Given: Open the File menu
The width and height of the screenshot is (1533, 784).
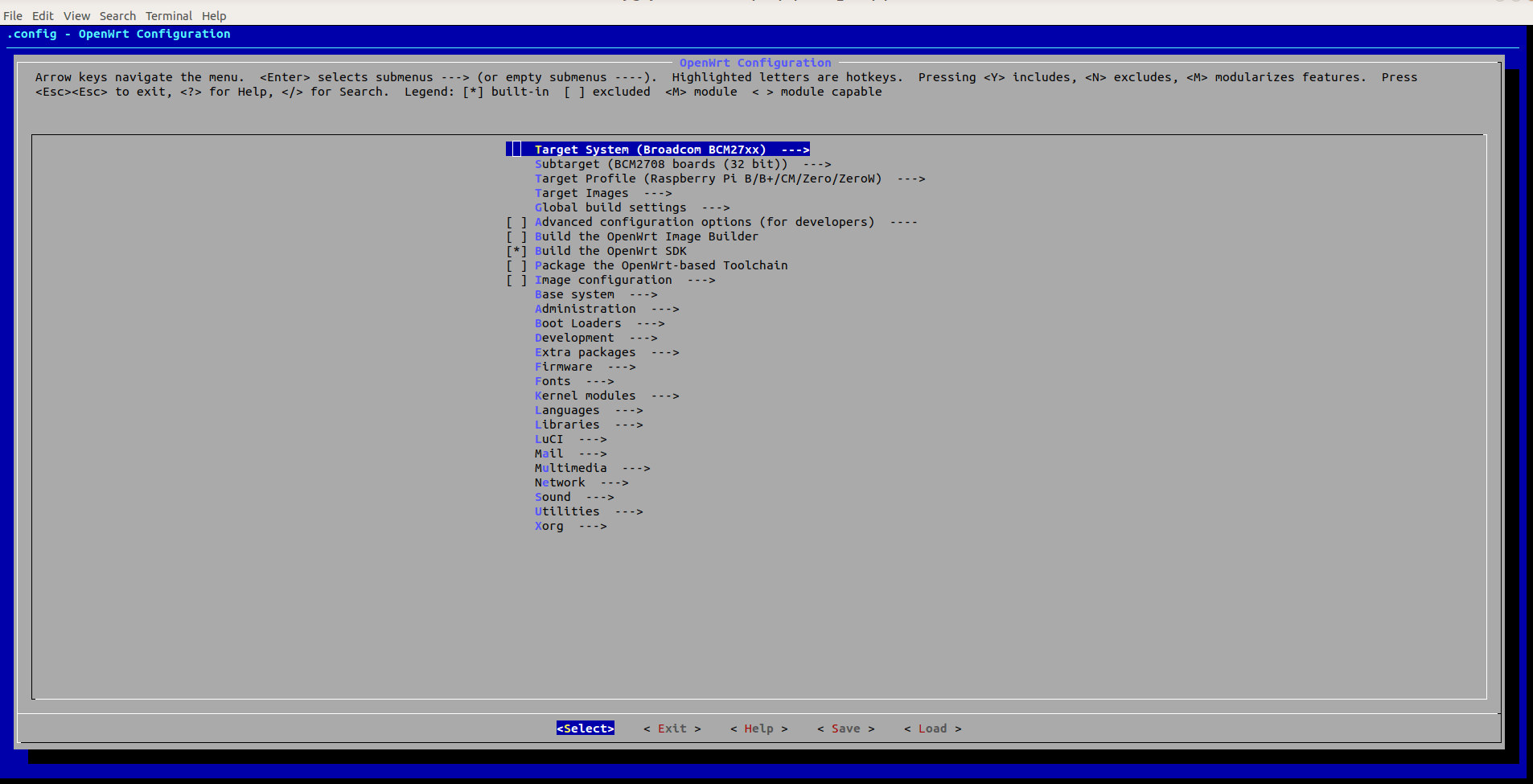Looking at the screenshot, I should pos(13,16).
